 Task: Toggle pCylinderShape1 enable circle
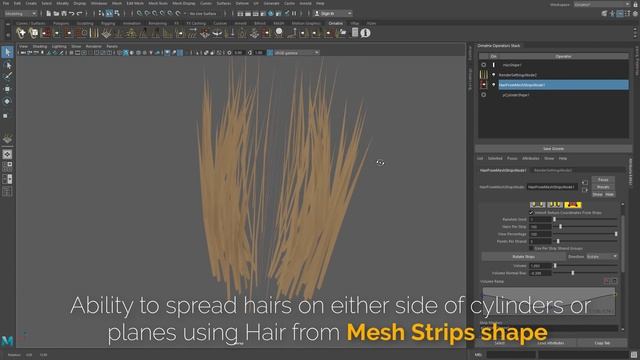click(x=484, y=95)
